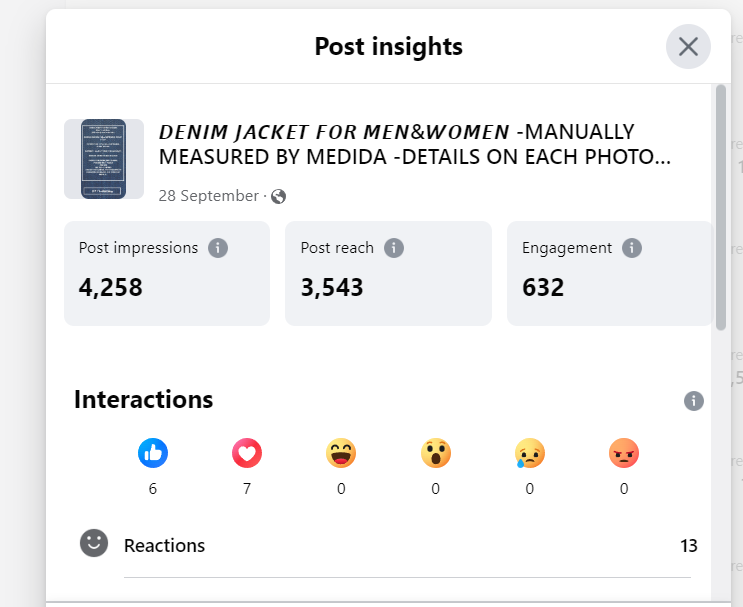Click the Haha laughing reaction icon

click(x=341, y=454)
